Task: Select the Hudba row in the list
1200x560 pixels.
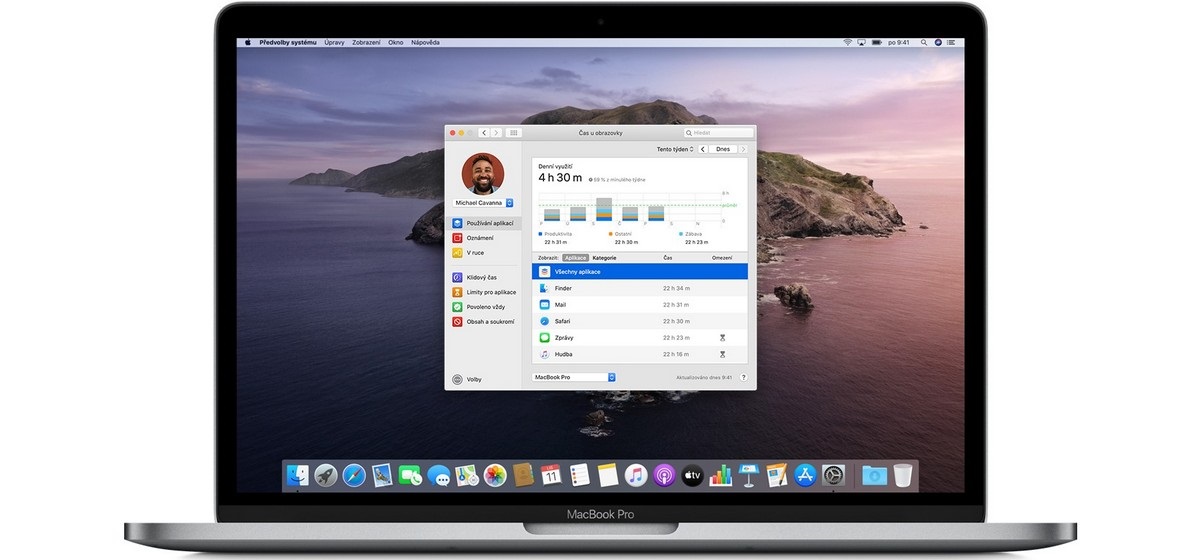Action: (640, 354)
